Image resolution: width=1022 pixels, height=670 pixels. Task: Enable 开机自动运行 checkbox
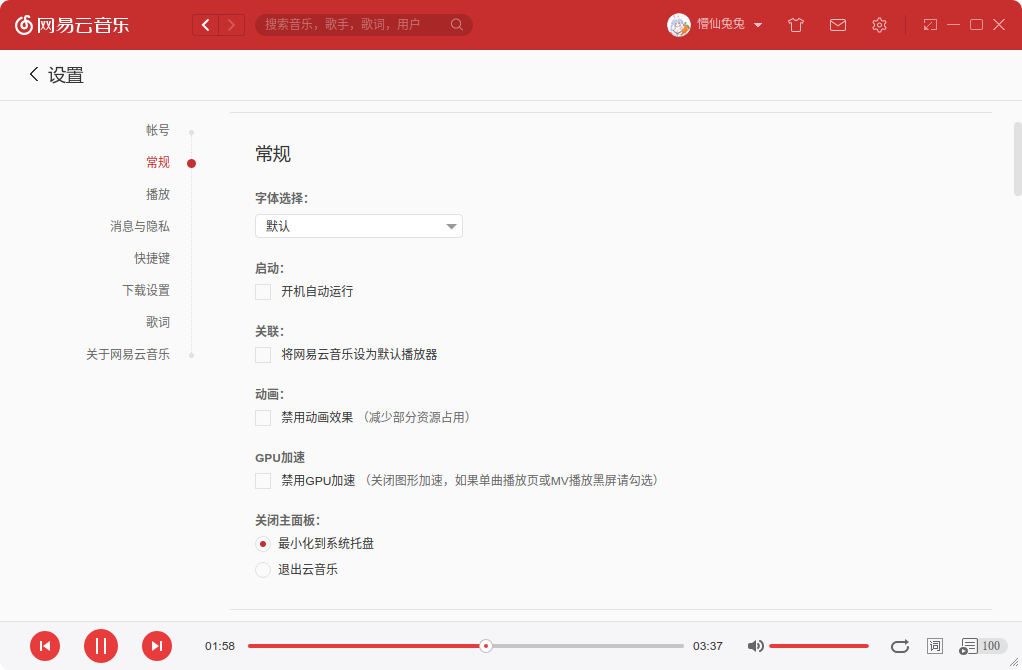[263, 292]
